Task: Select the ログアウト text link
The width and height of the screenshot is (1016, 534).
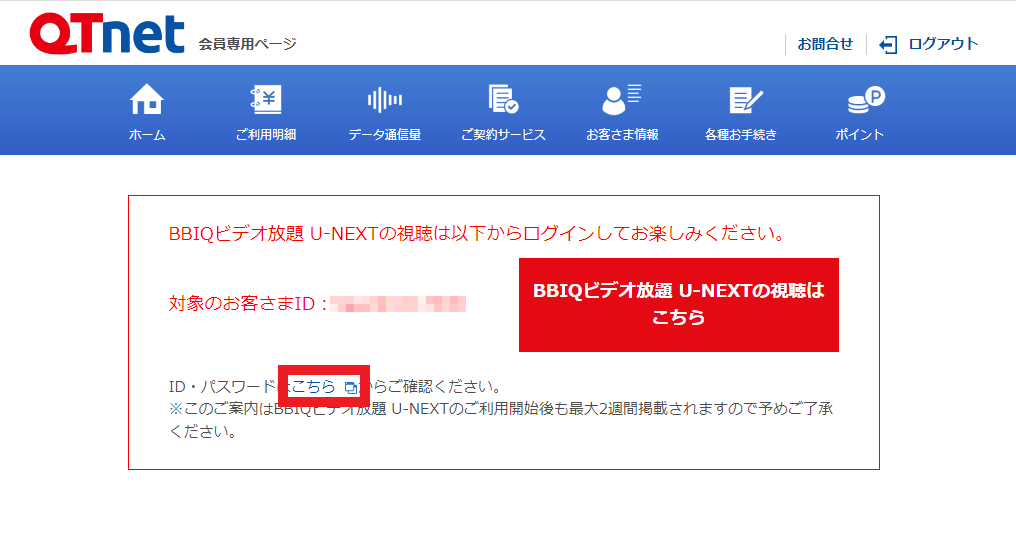Action: tap(943, 44)
